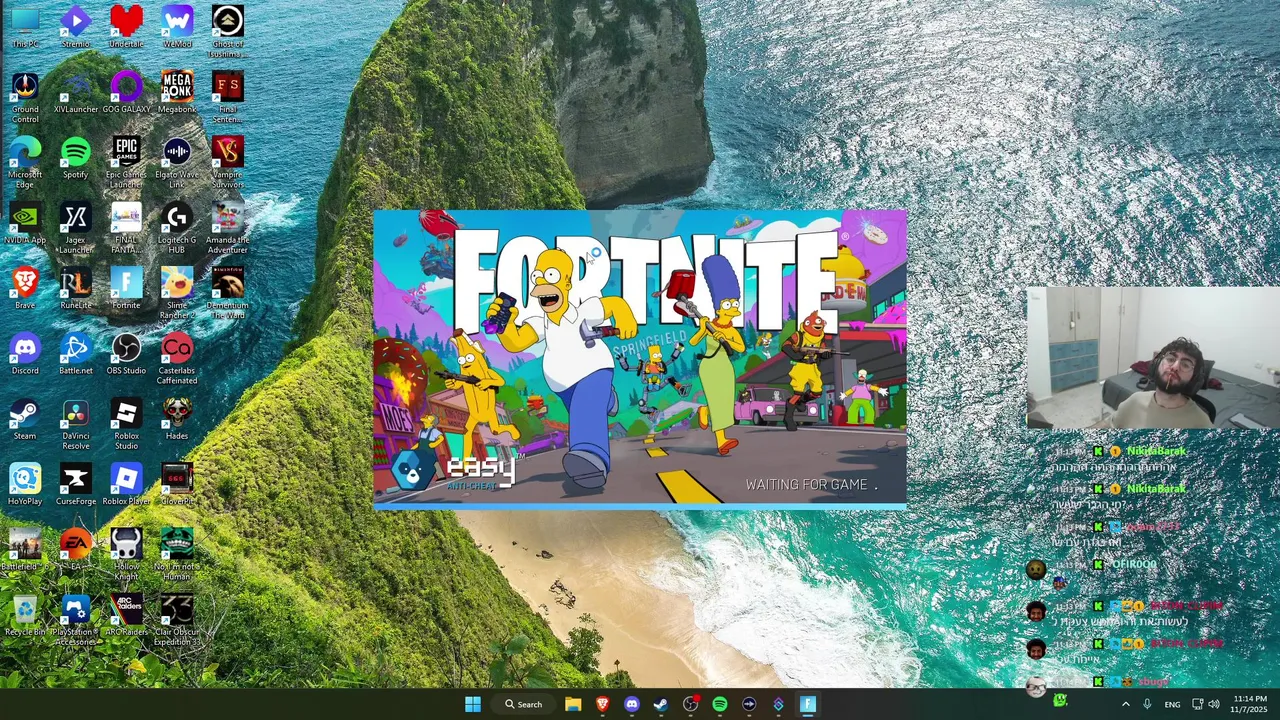
Task: Select the Elgato Wave Link shortcut
Action: 177,163
